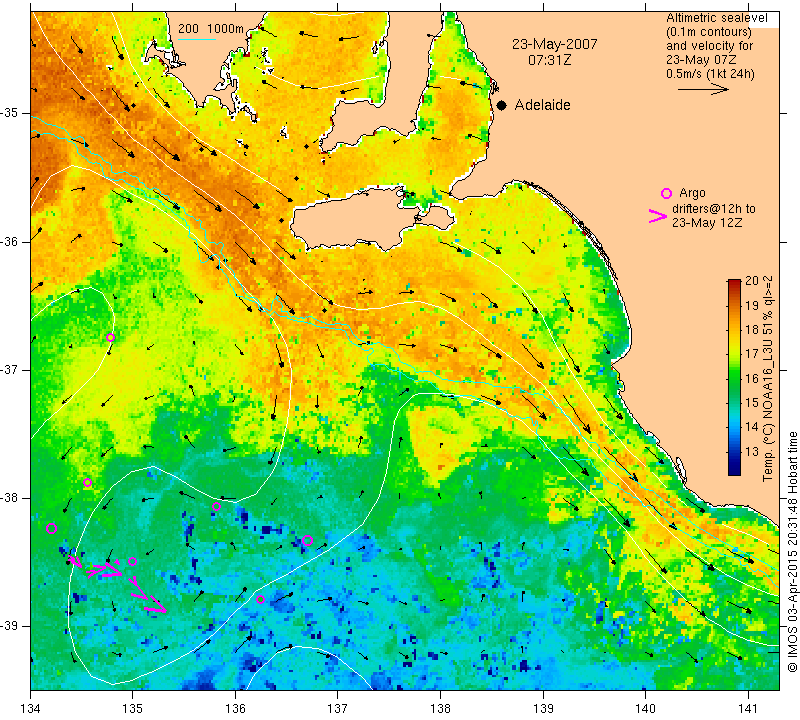Screen dimensions: 800x720
Task: Click the time stamp 07:31Z
Action: [x=549, y=60]
